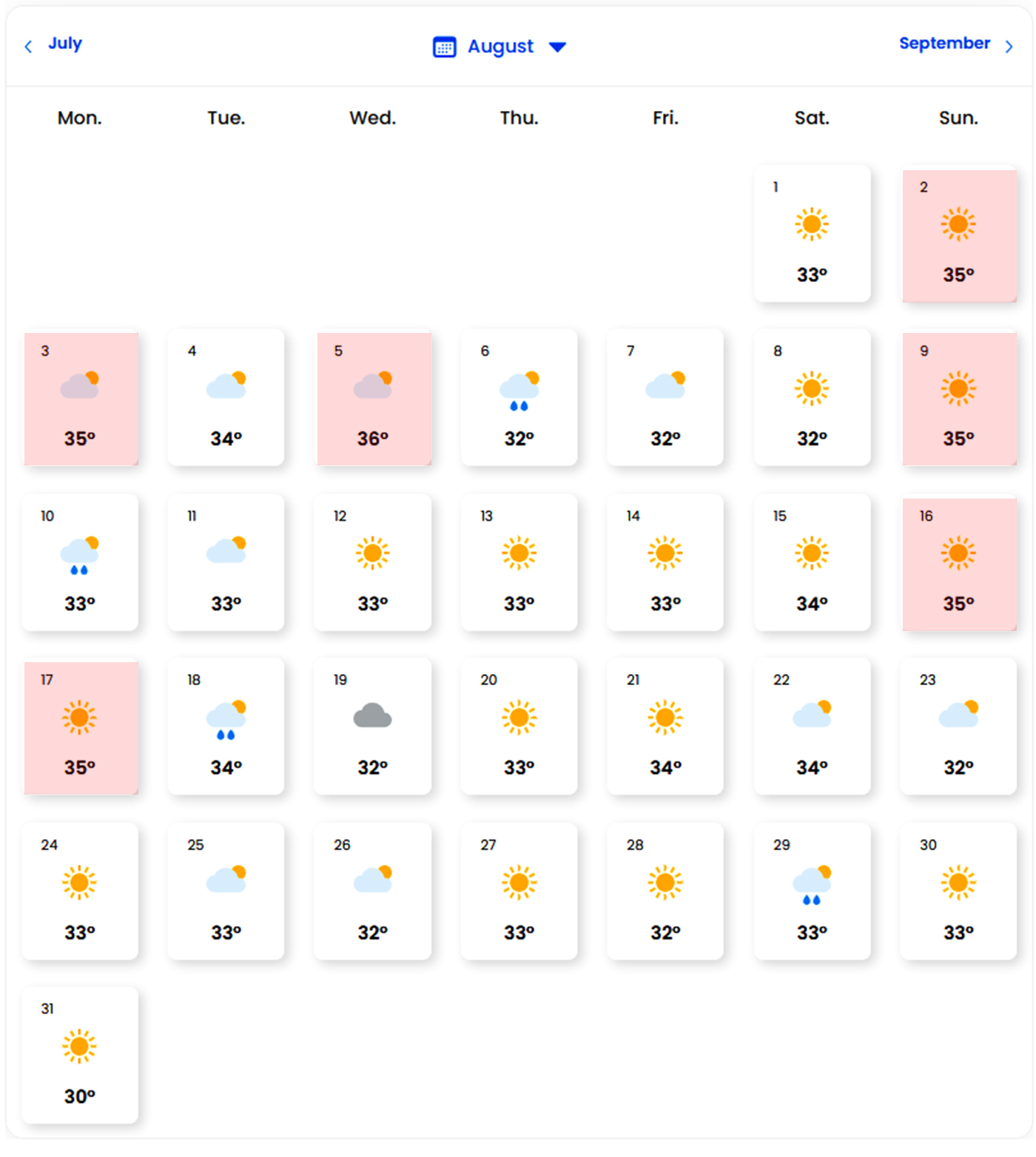Click the calendar icon beside August
1036x1157 pixels.
(x=444, y=47)
